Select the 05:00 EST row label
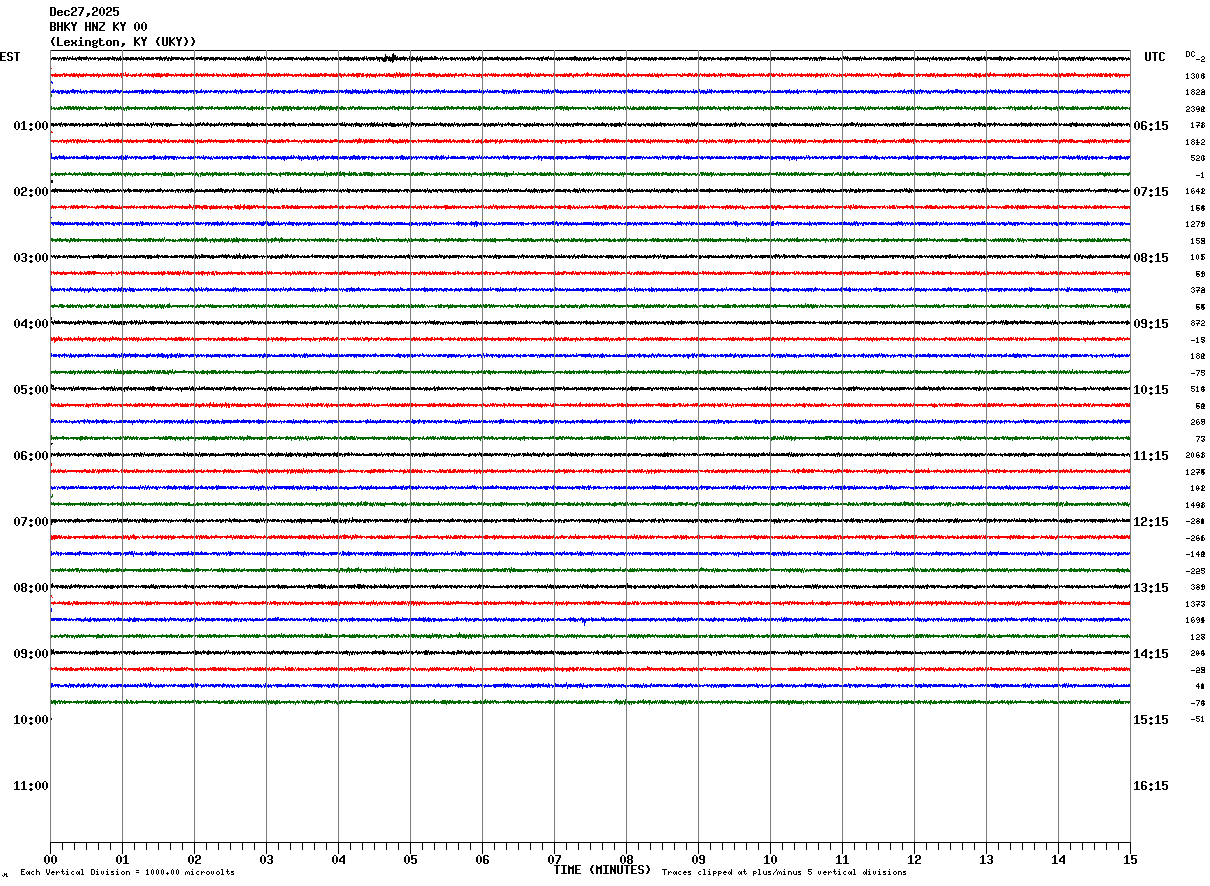 30,390
